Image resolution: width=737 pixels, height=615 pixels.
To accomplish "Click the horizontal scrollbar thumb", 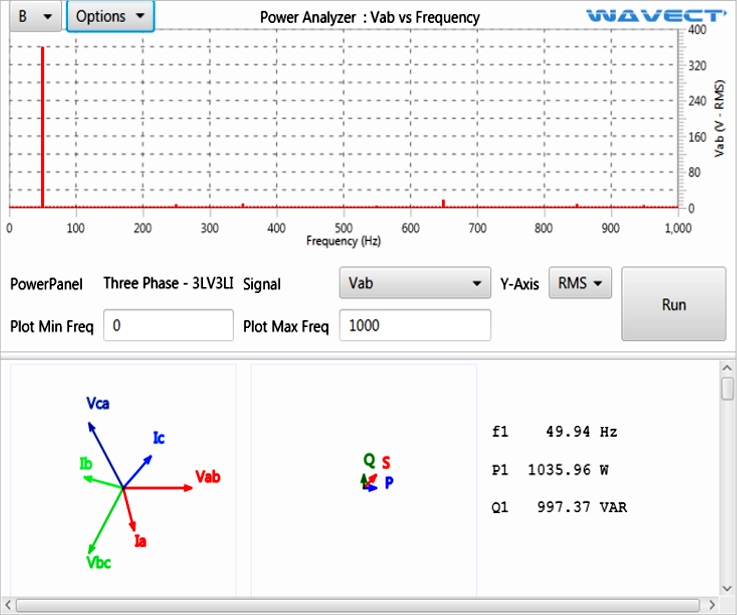I will tap(358, 605).
